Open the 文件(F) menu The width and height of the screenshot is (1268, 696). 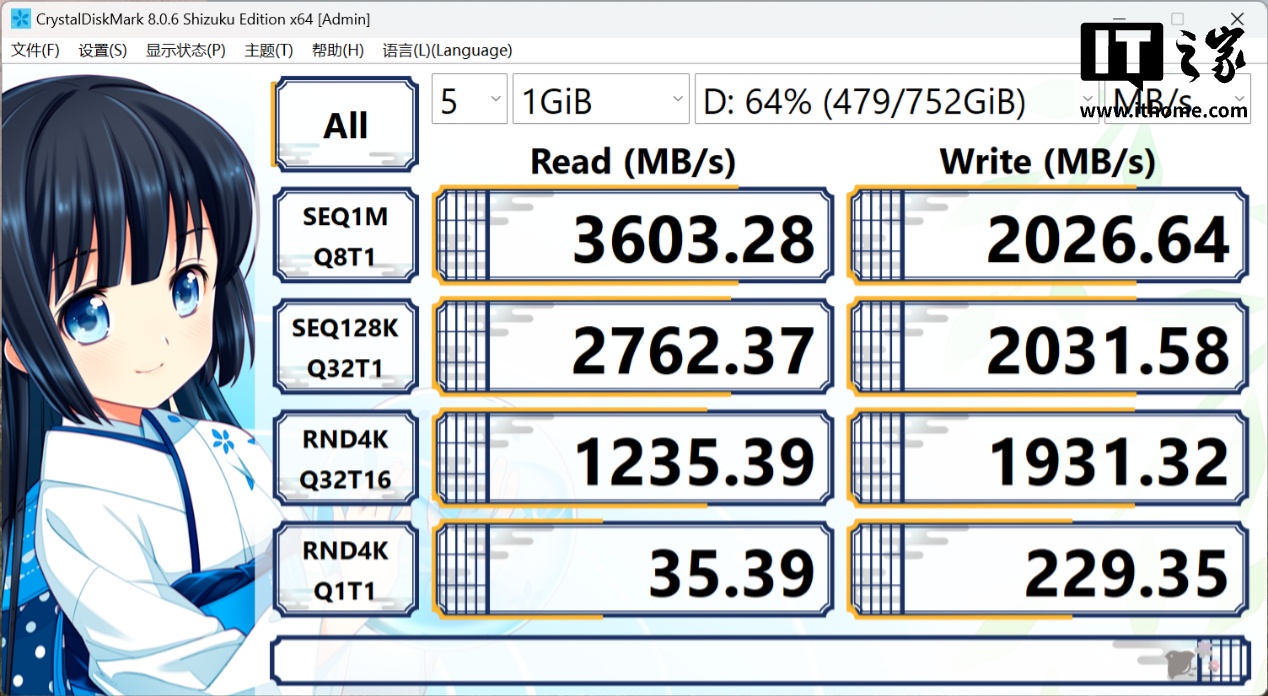[35, 50]
